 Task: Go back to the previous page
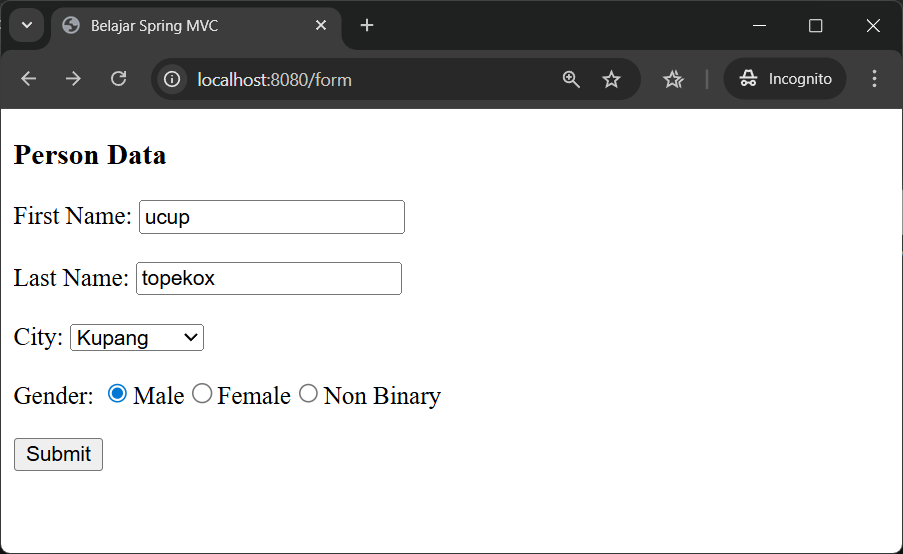28,79
